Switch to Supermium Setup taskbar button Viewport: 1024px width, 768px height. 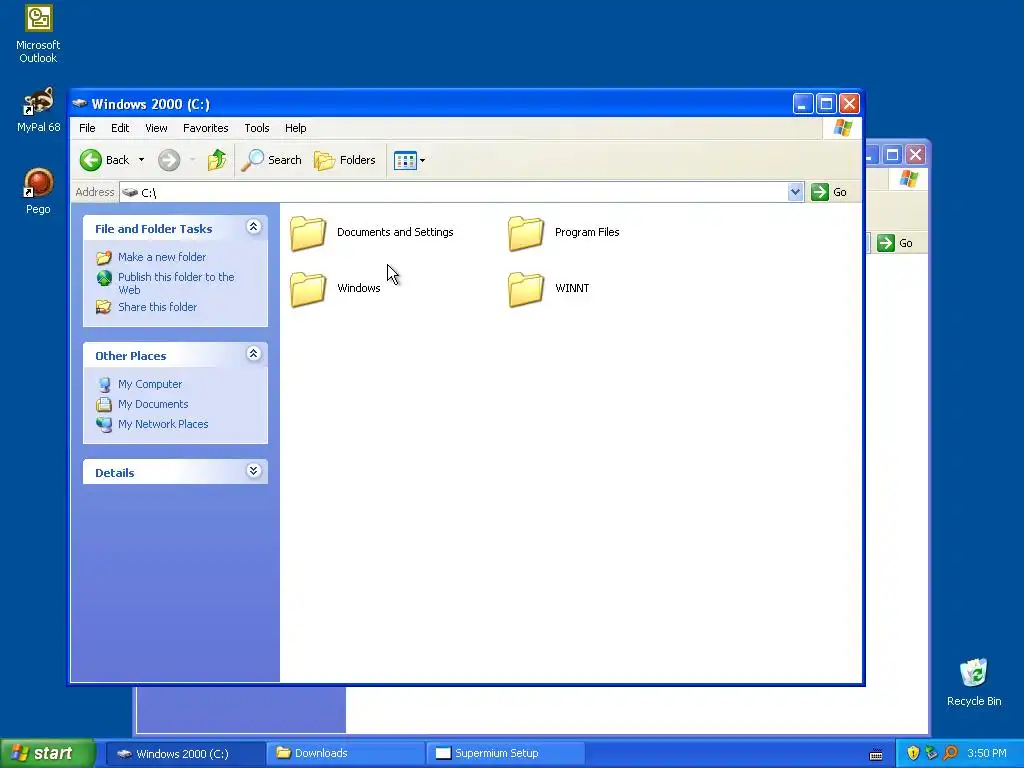(x=505, y=754)
